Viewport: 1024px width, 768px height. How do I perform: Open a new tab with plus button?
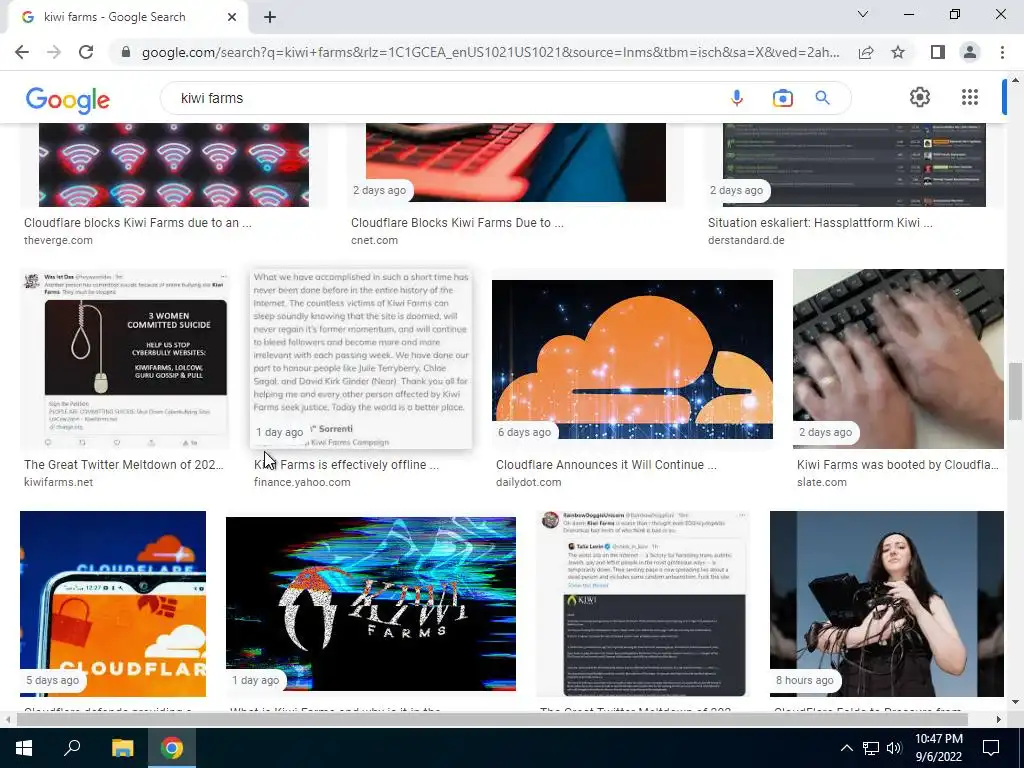[270, 17]
